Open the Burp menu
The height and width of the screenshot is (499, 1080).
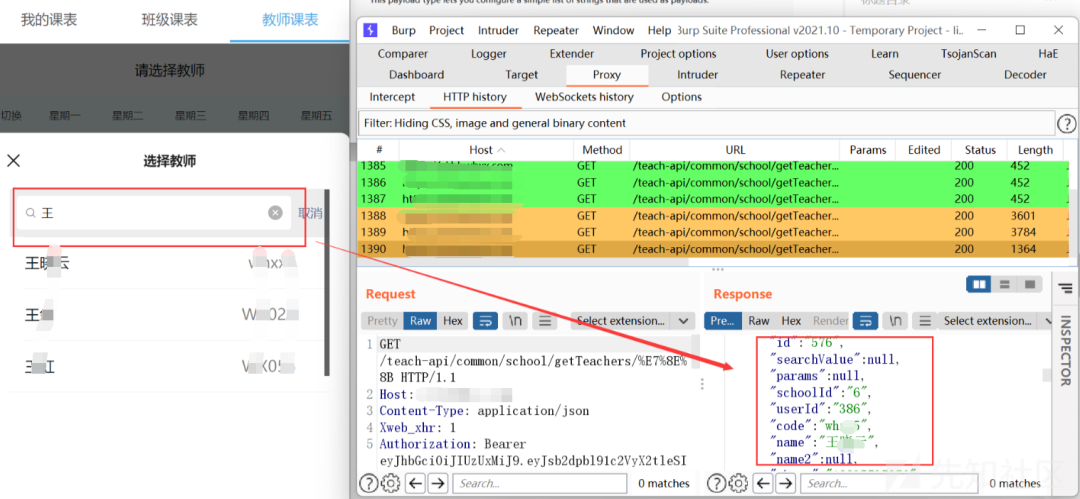tap(404, 30)
